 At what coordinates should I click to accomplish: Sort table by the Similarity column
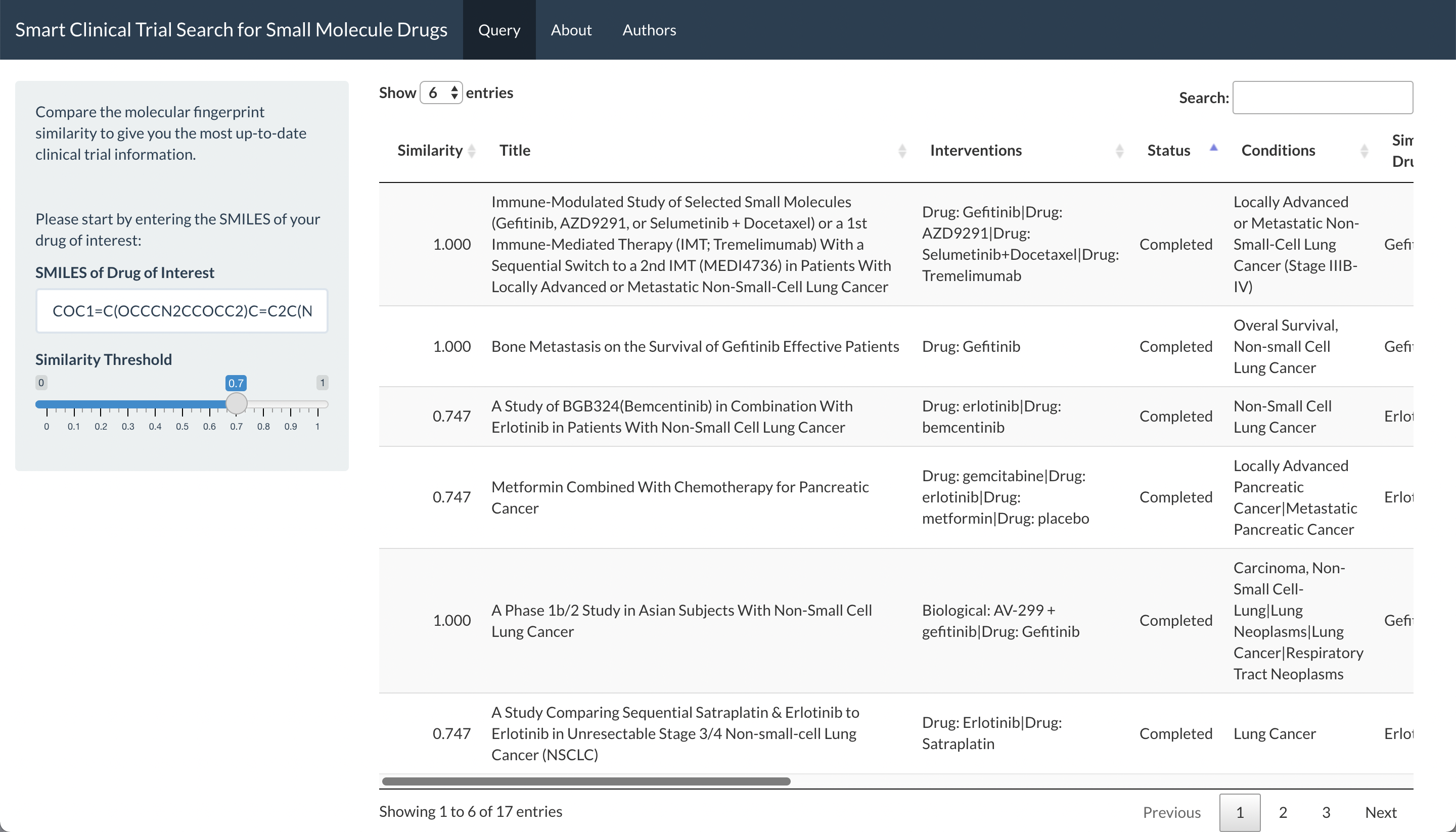point(436,150)
